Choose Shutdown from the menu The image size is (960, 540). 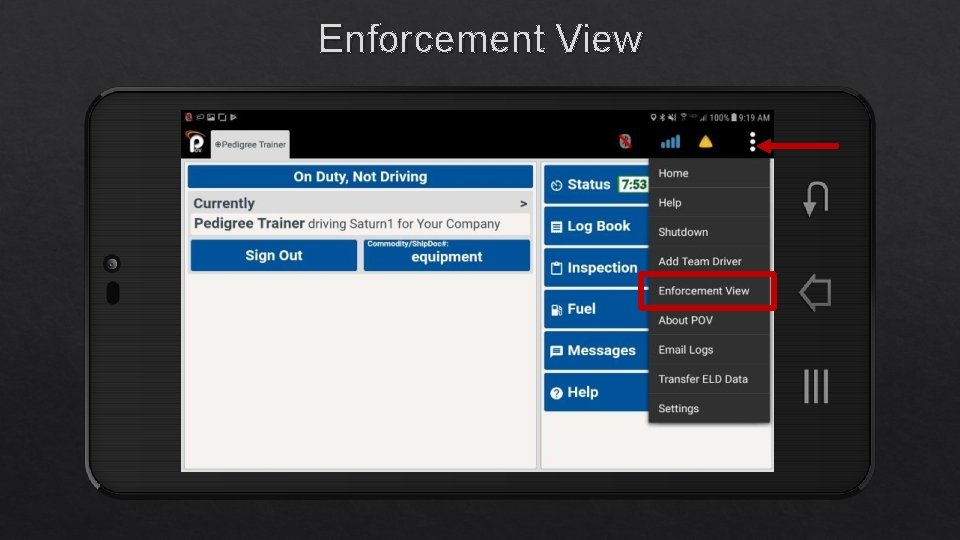(x=709, y=232)
